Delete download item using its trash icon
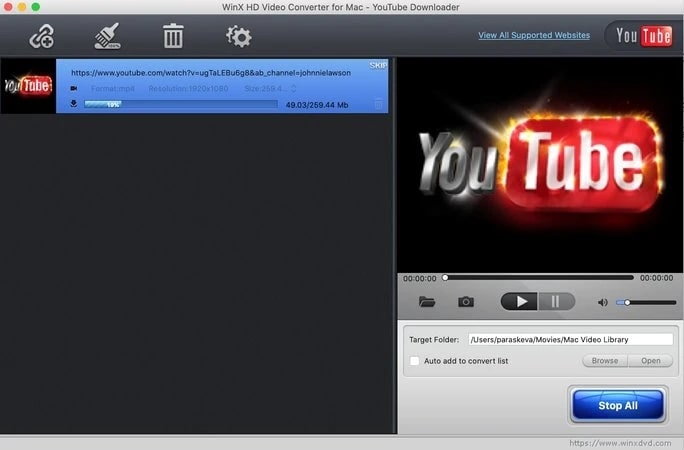 [x=378, y=104]
